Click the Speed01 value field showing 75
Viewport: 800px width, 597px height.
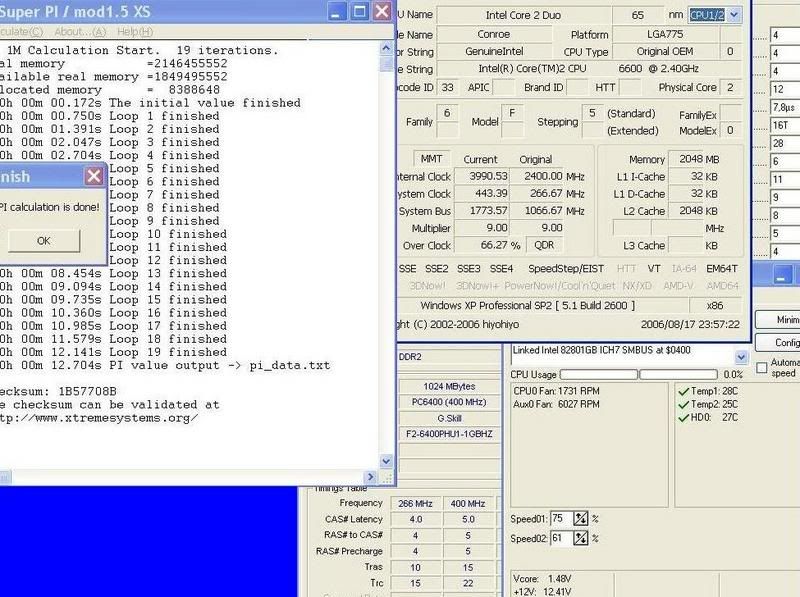[561, 518]
